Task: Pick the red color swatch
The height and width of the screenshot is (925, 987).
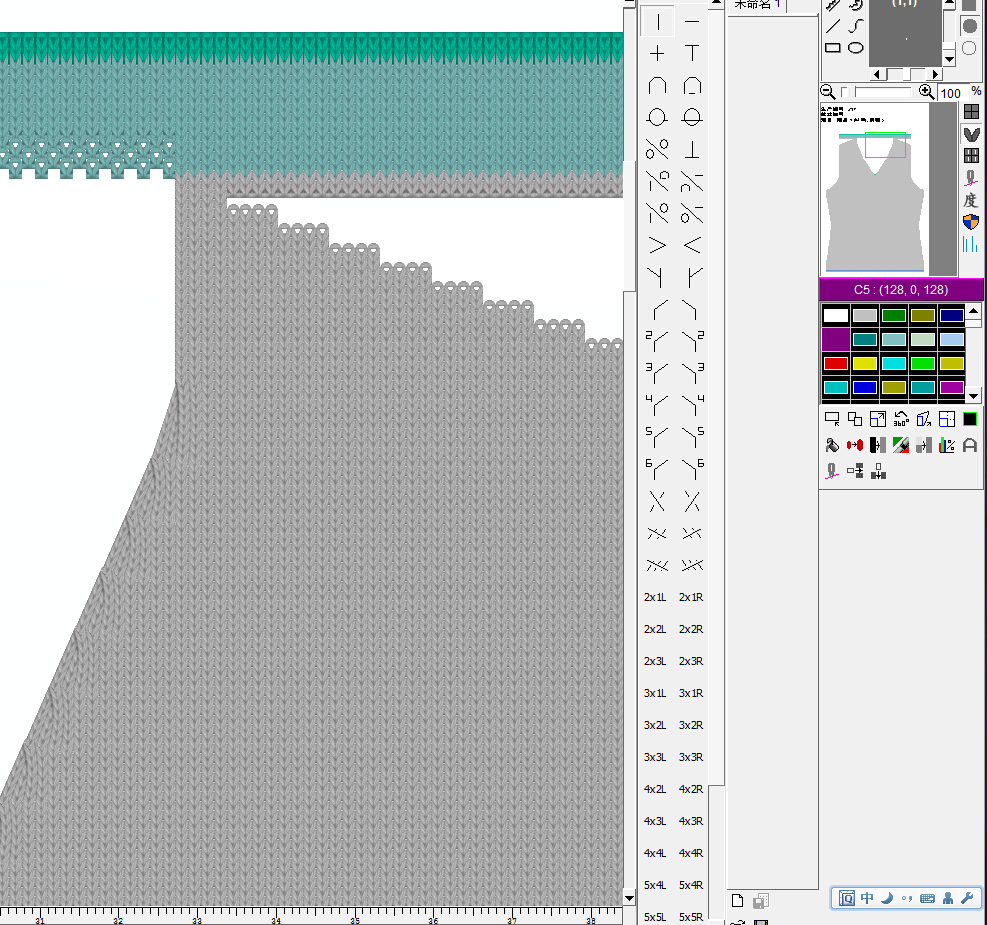Action: pos(835,363)
